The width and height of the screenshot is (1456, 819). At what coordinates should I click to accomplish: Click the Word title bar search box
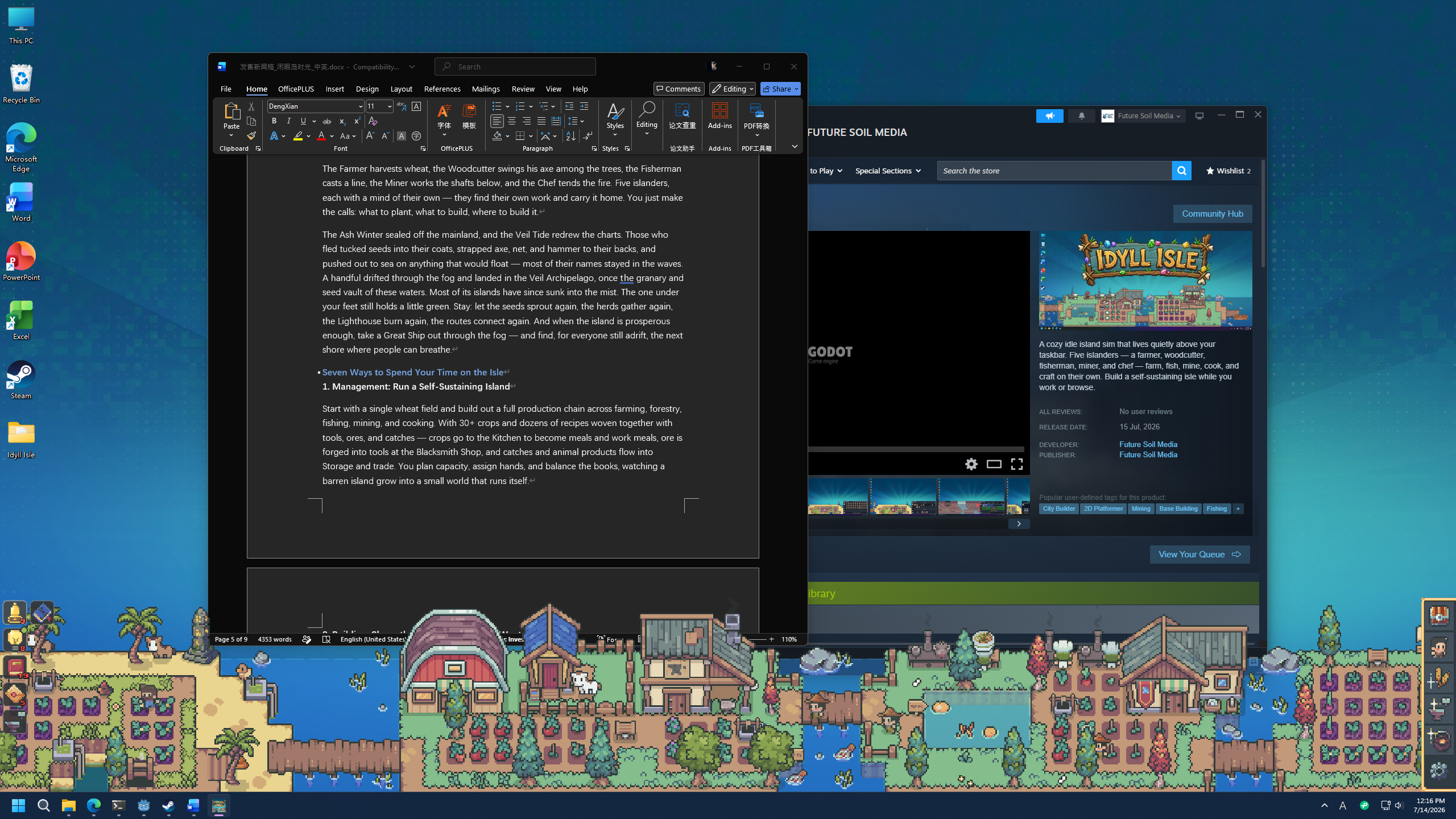pyautogui.click(x=515, y=67)
